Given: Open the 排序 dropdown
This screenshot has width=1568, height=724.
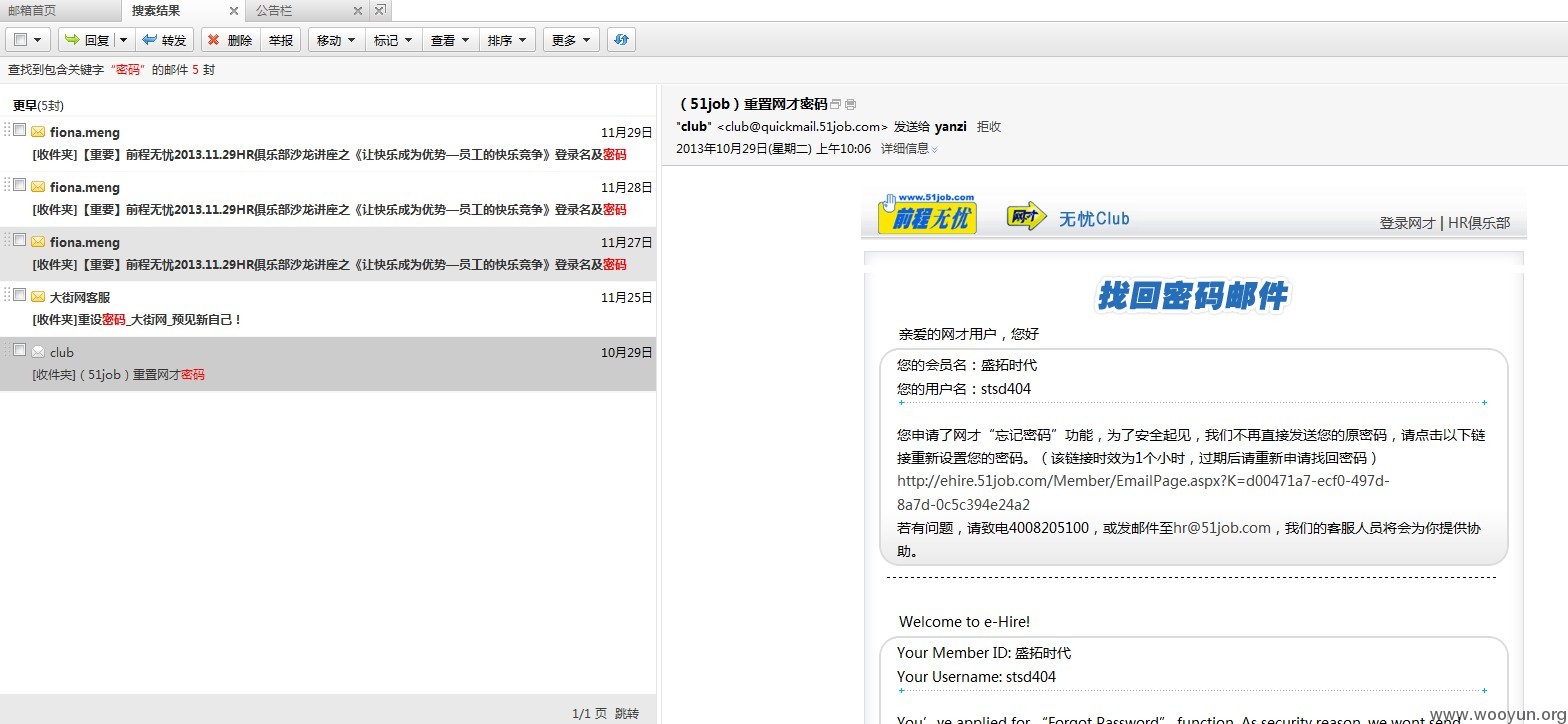Looking at the screenshot, I should coord(506,40).
